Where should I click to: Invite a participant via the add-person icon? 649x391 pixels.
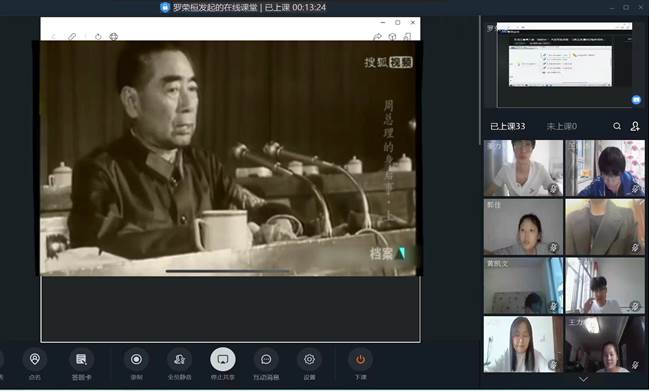pyautogui.click(x=635, y=126)
